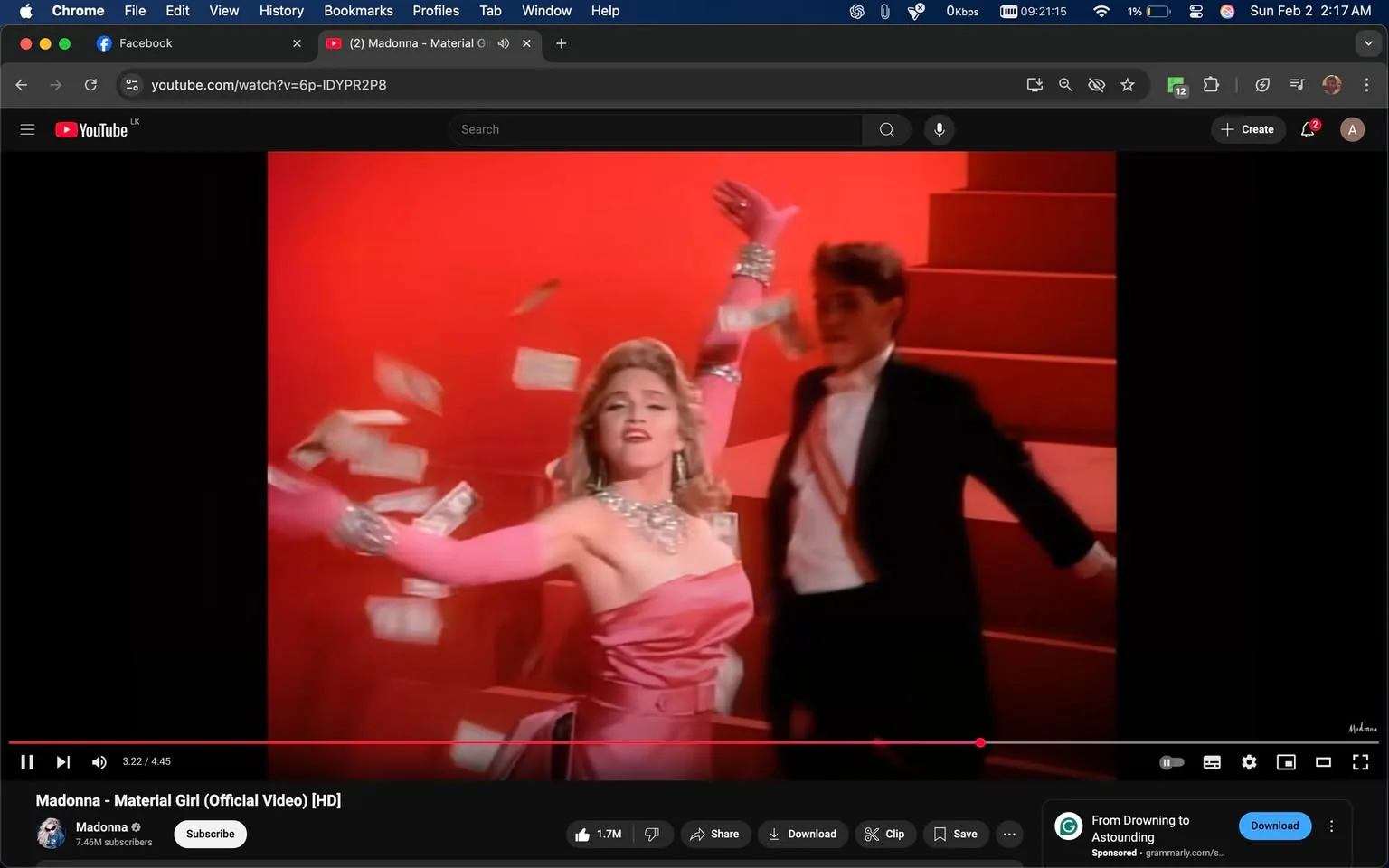1389x868 pixels.
Task: Open the miniplayer view
Action: 1286,761
